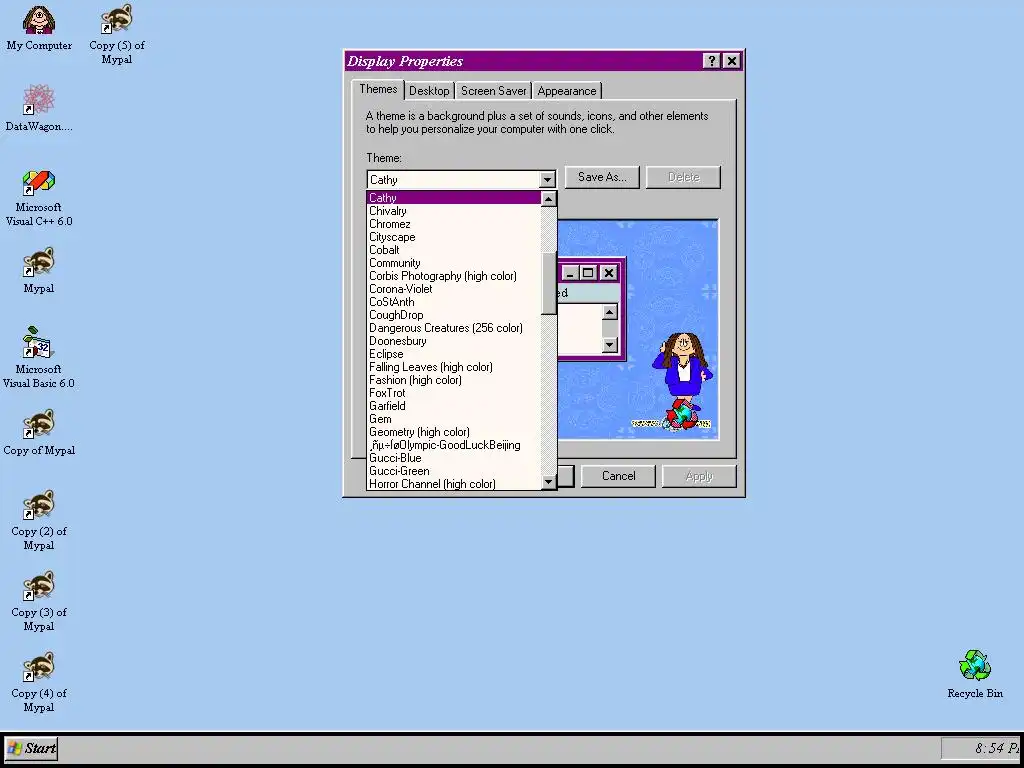Choose Dangerous Creatures (256 color) theme
This screenshot has width=1024, height=768.
pos(454,328)
